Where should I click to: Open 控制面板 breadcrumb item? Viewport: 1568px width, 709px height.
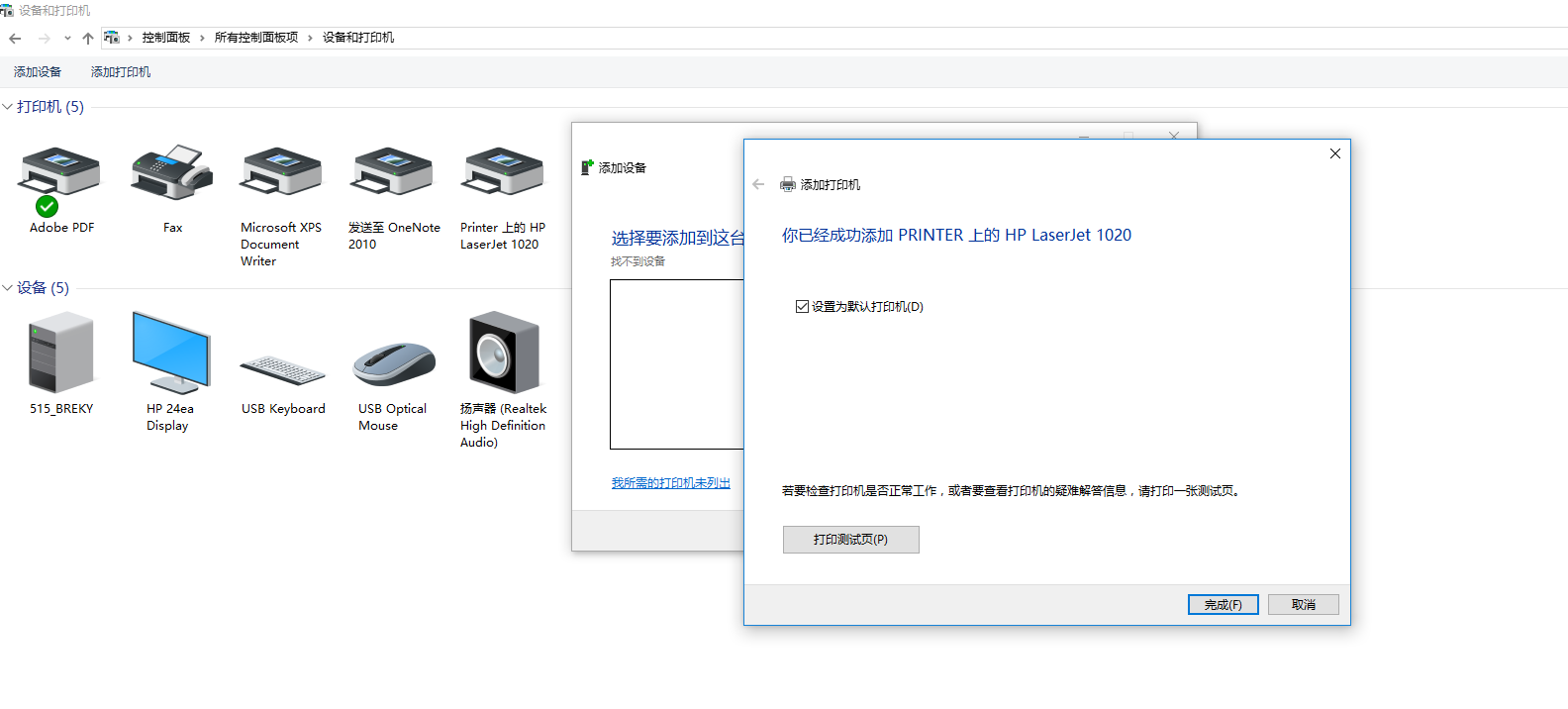[166, 38]
